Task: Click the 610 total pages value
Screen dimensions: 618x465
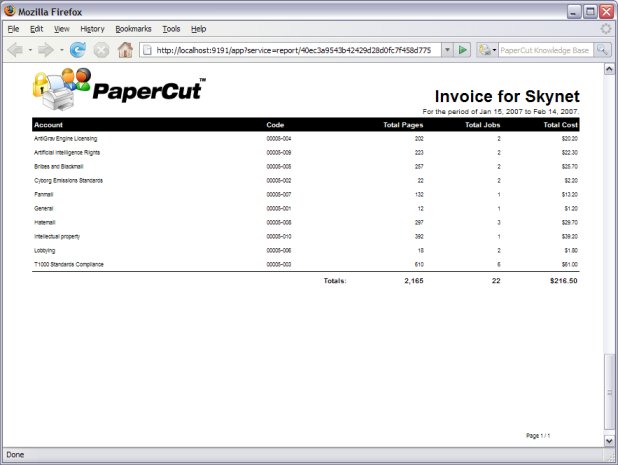Action: point(419,264)
